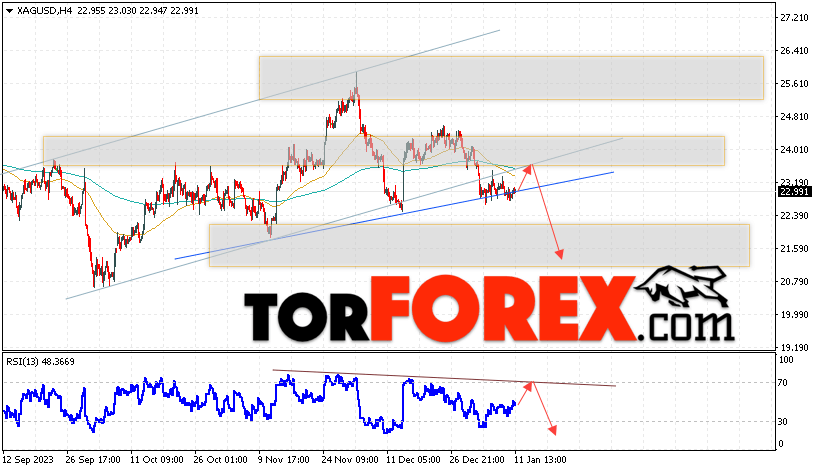
Task: Select the current price label 22.991
Action: coord(794,192)
